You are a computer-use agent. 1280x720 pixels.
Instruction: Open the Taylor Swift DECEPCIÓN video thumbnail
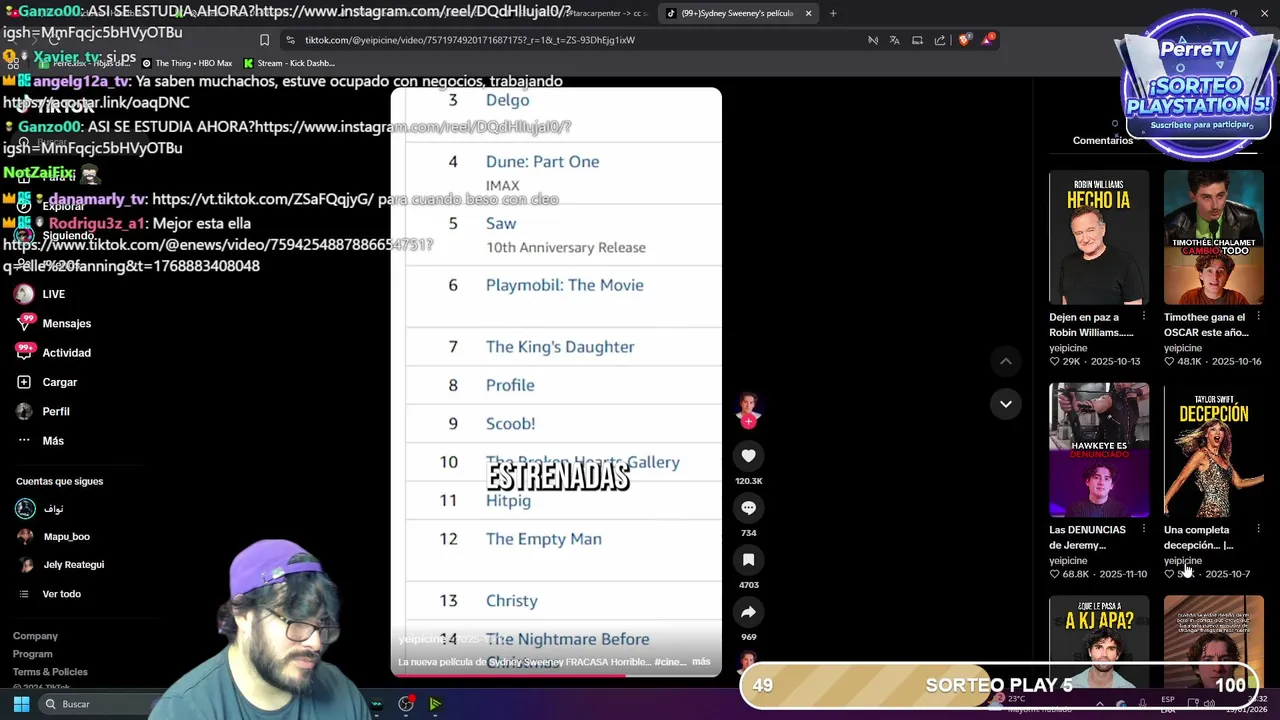click(1213, 449)
